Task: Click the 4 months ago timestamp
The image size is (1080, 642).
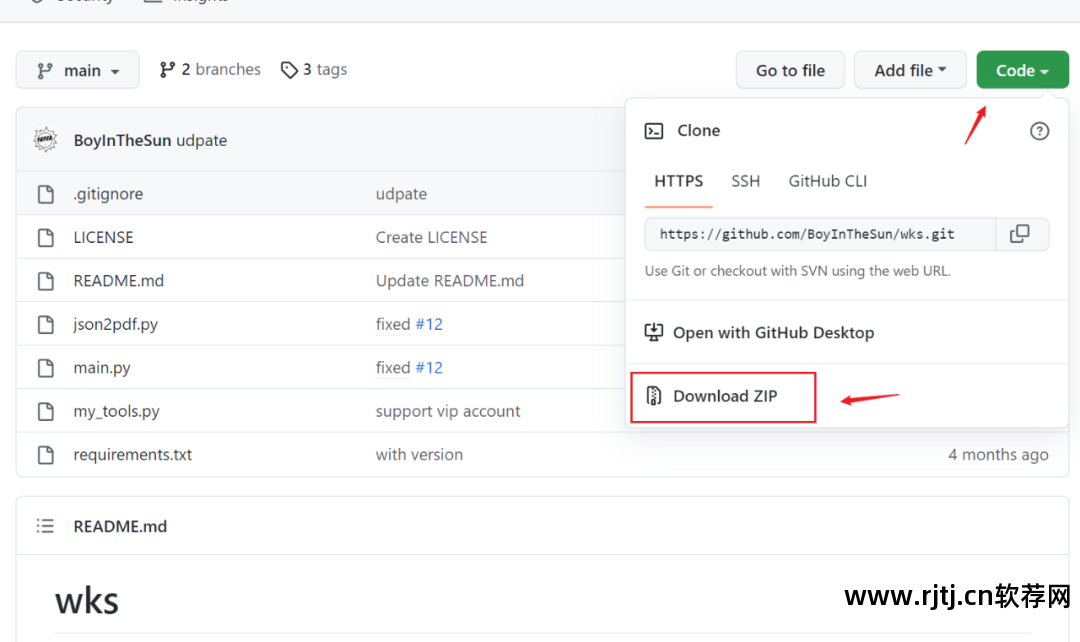Action: [998, 455]
